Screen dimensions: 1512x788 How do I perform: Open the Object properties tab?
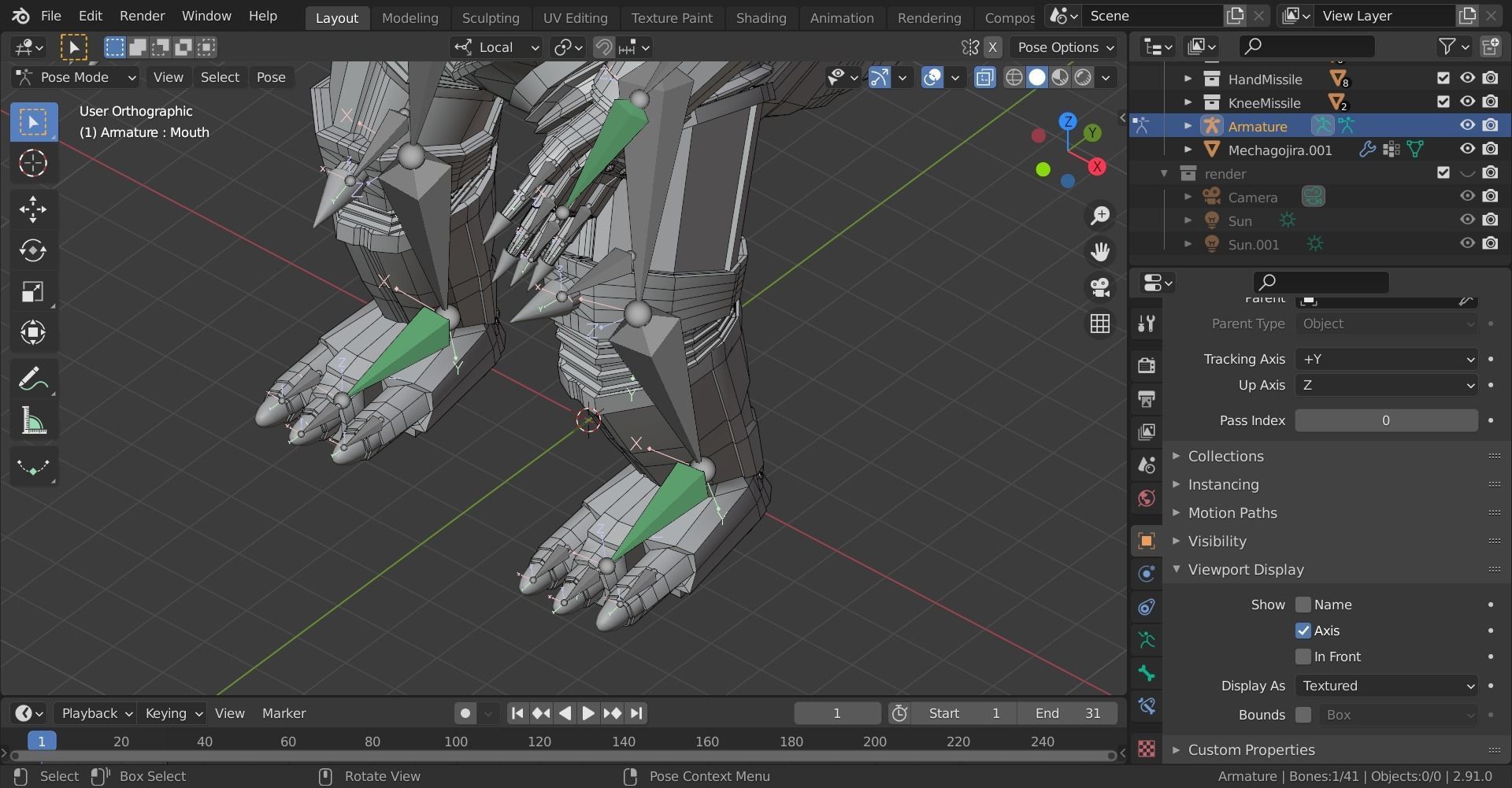point(1147,540)
